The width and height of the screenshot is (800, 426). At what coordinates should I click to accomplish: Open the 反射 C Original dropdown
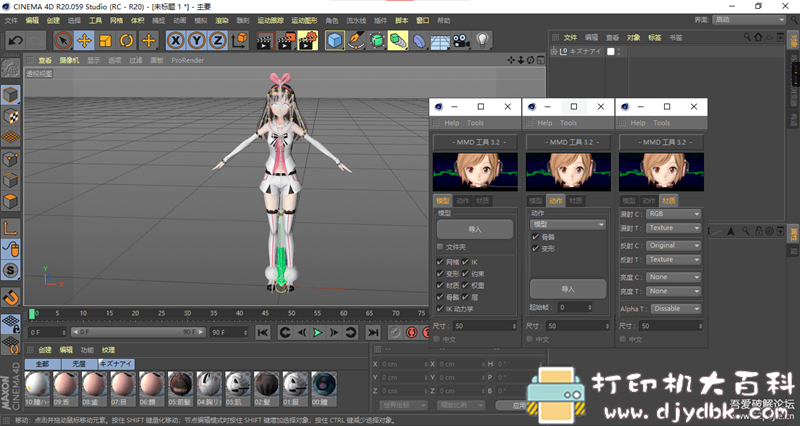click(673, 245)
